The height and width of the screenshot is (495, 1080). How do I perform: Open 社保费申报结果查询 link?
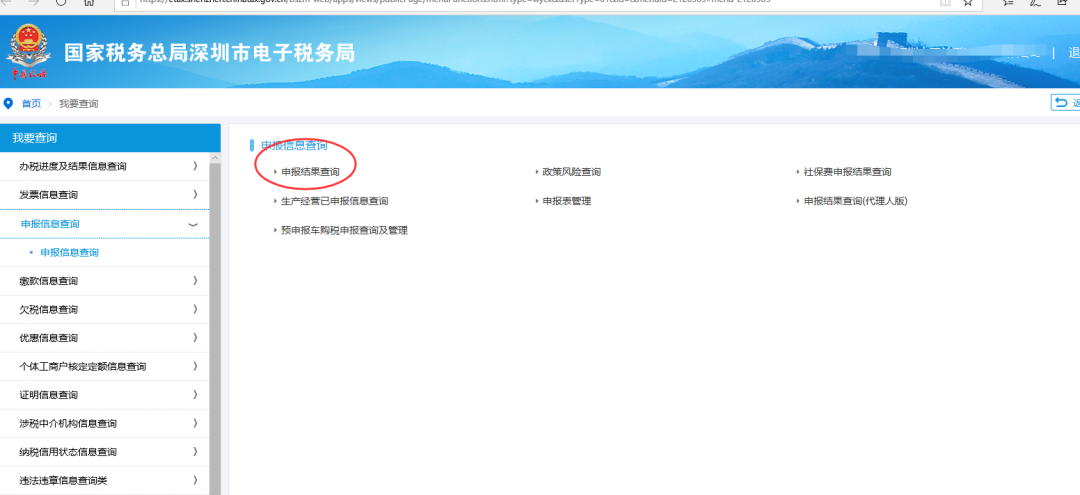click(847, 172)
